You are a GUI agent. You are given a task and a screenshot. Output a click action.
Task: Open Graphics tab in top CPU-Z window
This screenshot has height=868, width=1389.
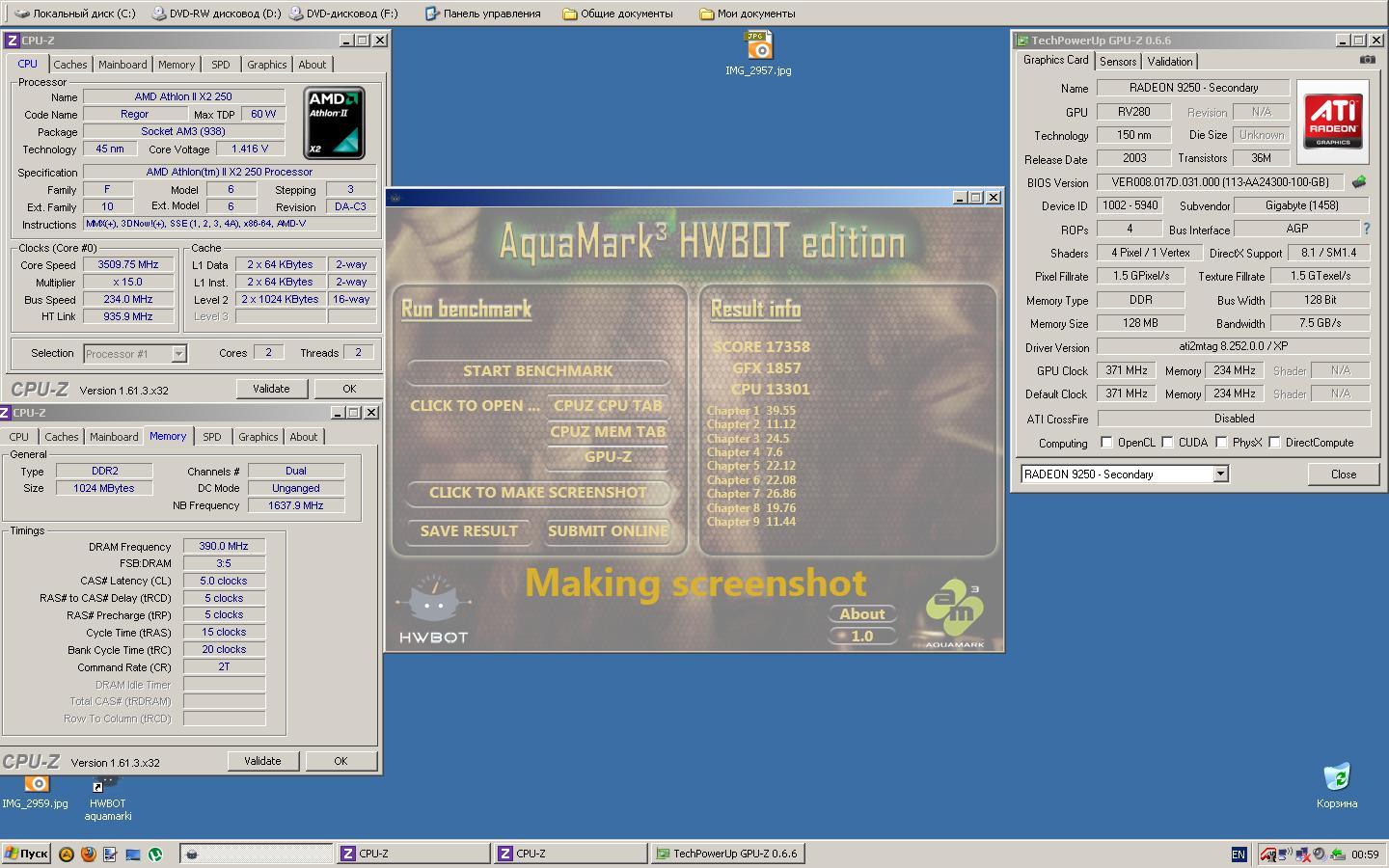(x=266, y=65)
